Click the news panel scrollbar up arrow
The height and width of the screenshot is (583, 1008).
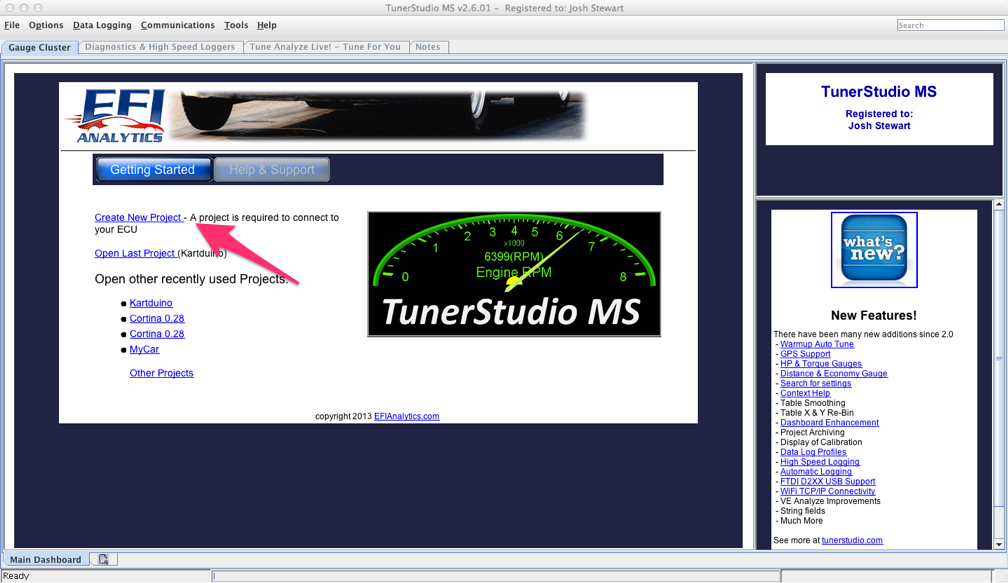(998, 204)
